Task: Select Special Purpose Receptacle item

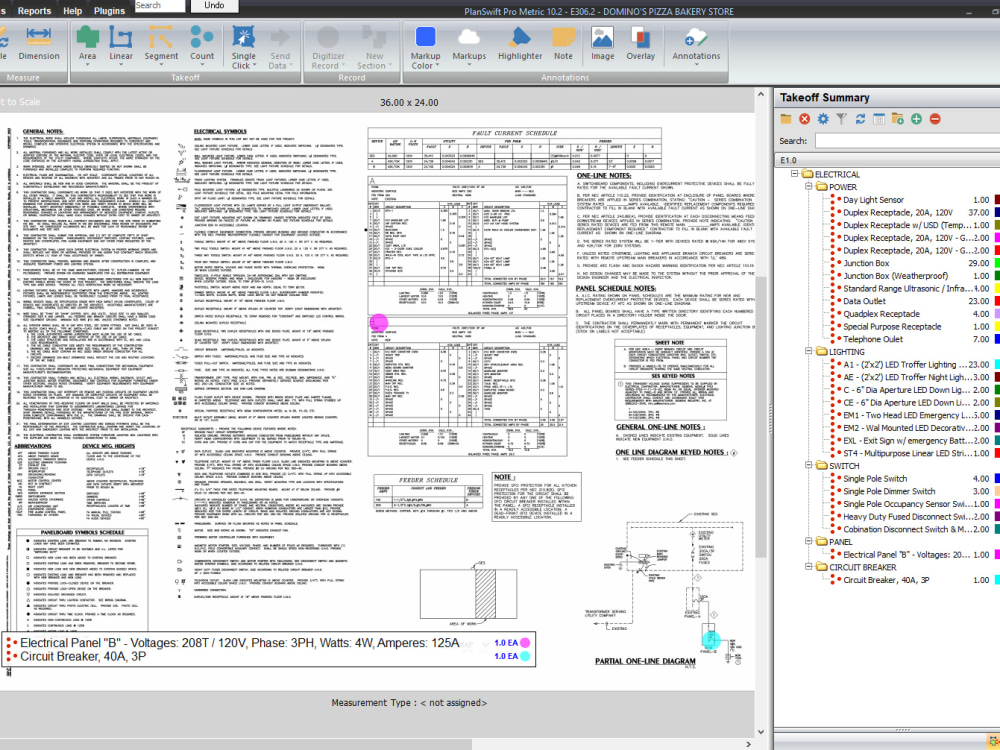Action: click(x=892, y=327)
